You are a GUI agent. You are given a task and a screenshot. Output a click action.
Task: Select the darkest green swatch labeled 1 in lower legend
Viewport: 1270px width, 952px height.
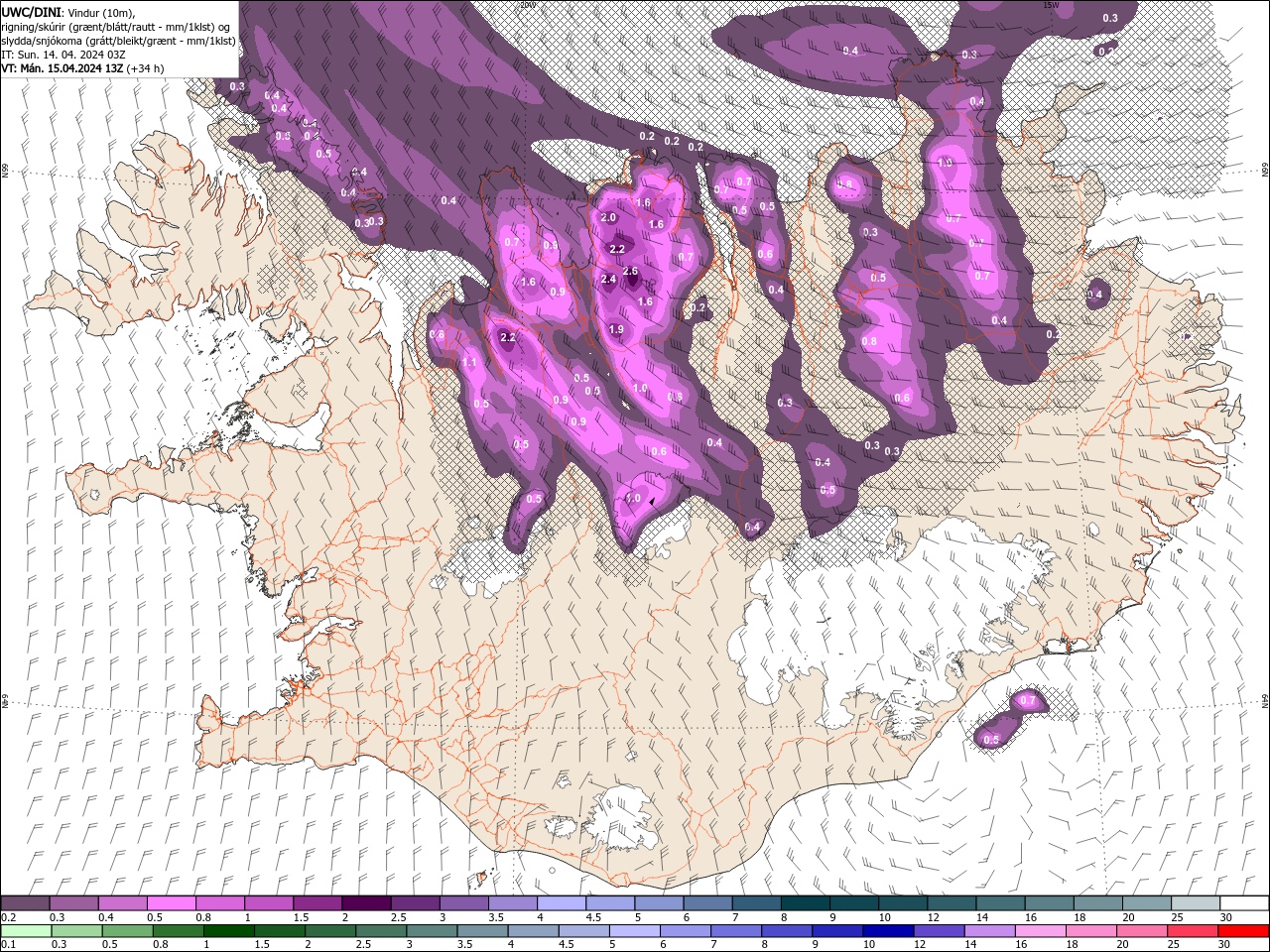(229, 931)
